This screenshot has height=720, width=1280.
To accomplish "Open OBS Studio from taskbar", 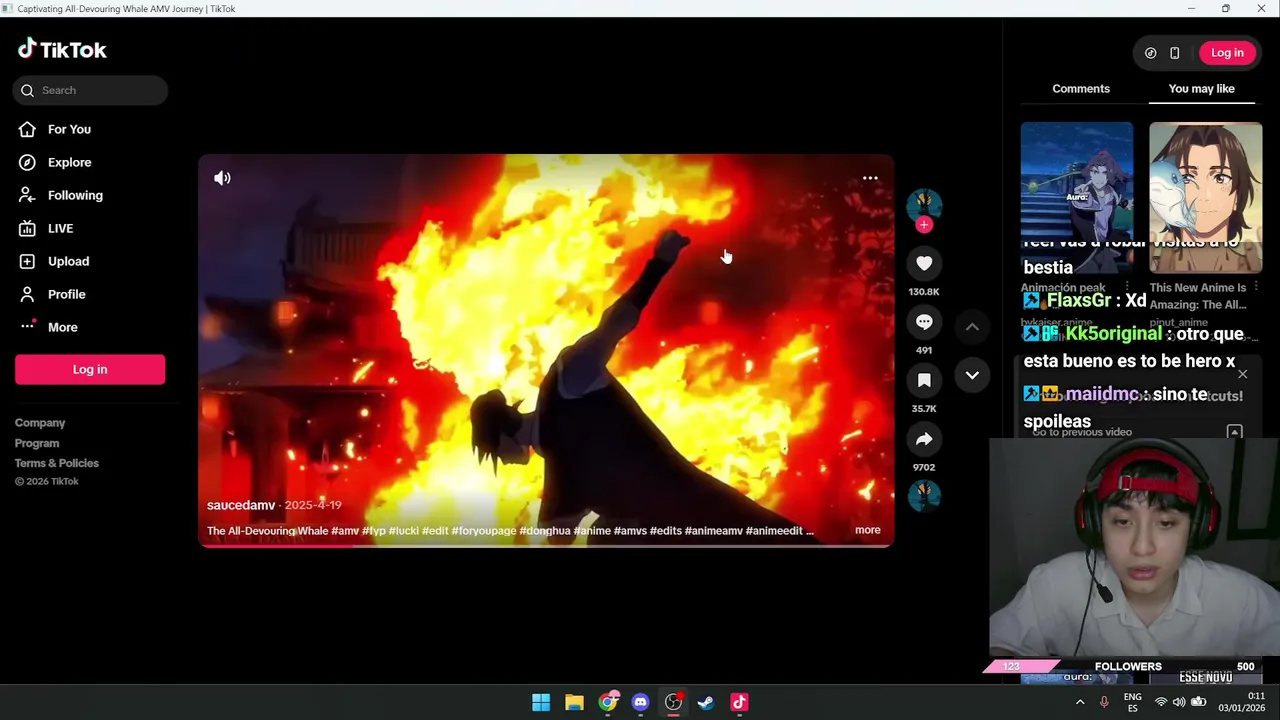I will 673,702.
